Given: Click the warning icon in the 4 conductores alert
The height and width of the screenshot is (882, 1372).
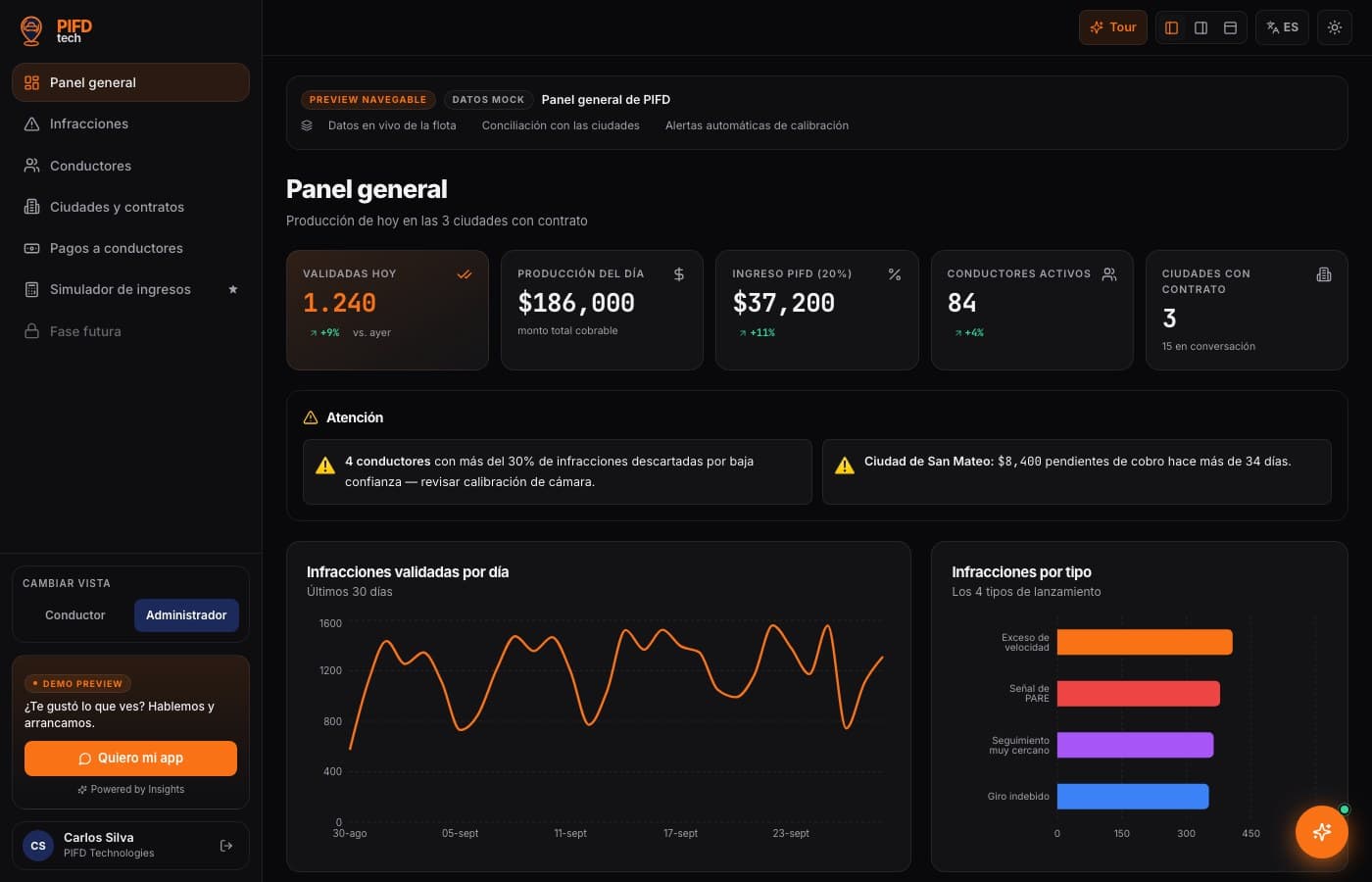Looking at the screenshot, I should tap(325, 465).
